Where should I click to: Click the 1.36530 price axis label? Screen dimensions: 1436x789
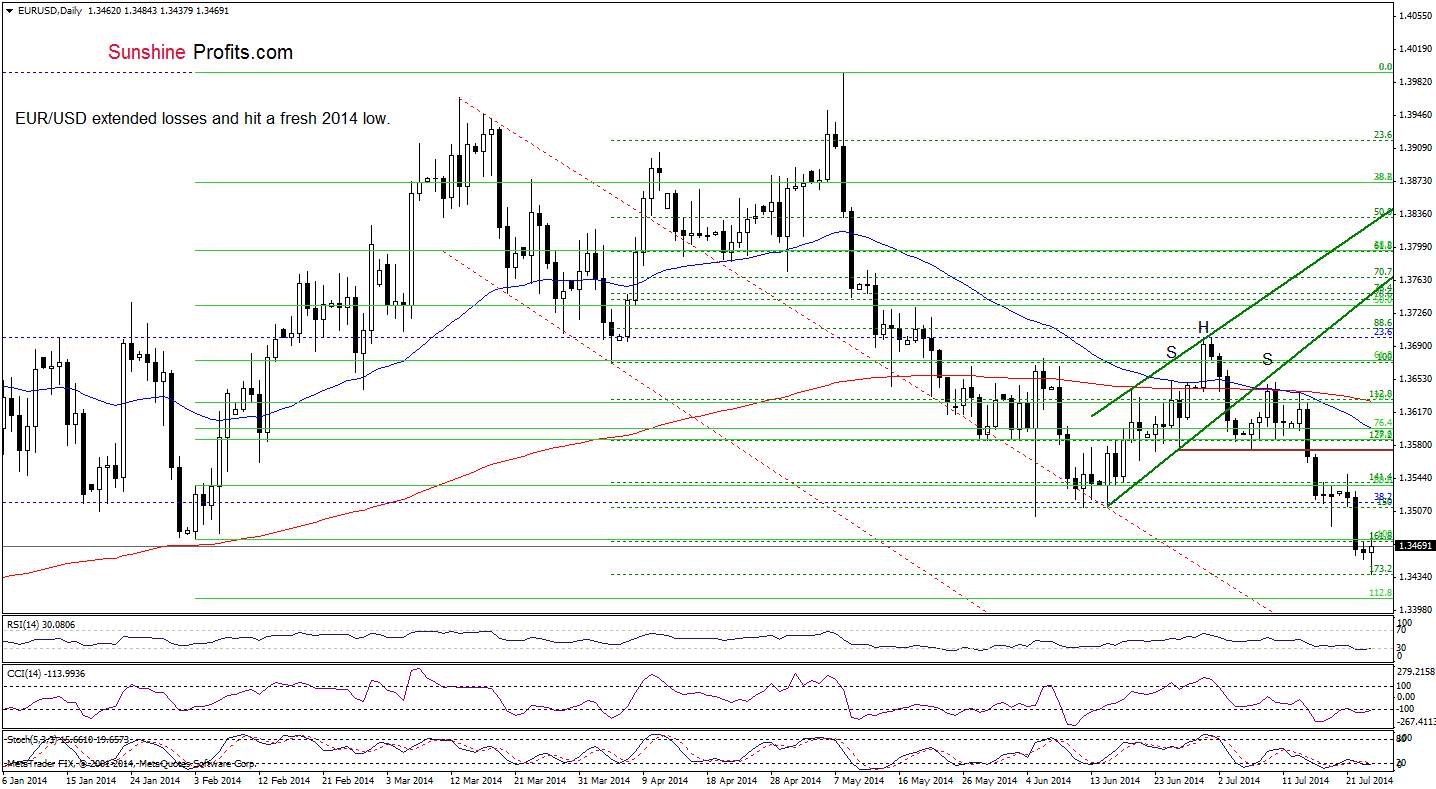pos(1415,378)
